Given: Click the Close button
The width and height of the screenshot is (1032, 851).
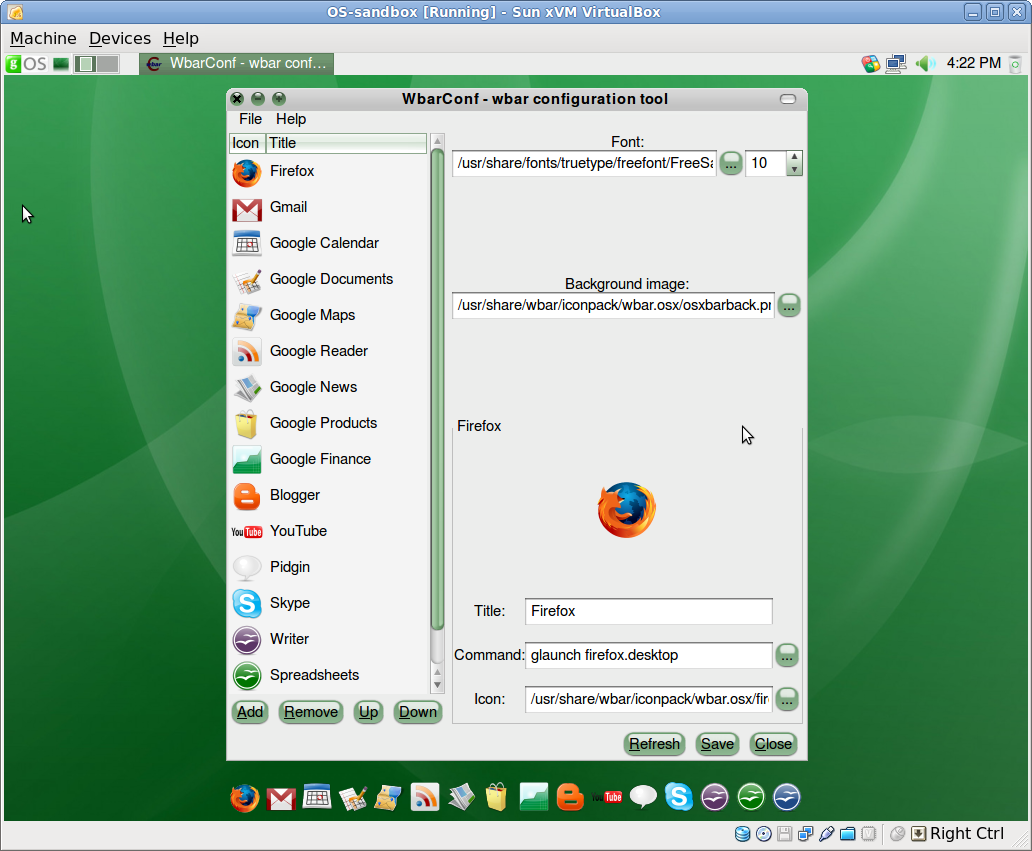Looking at the screenshot, I should coord(773,744).
